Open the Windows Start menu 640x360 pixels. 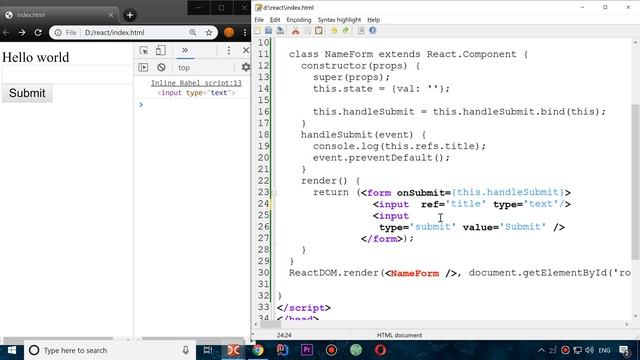(x=12, y=350)
